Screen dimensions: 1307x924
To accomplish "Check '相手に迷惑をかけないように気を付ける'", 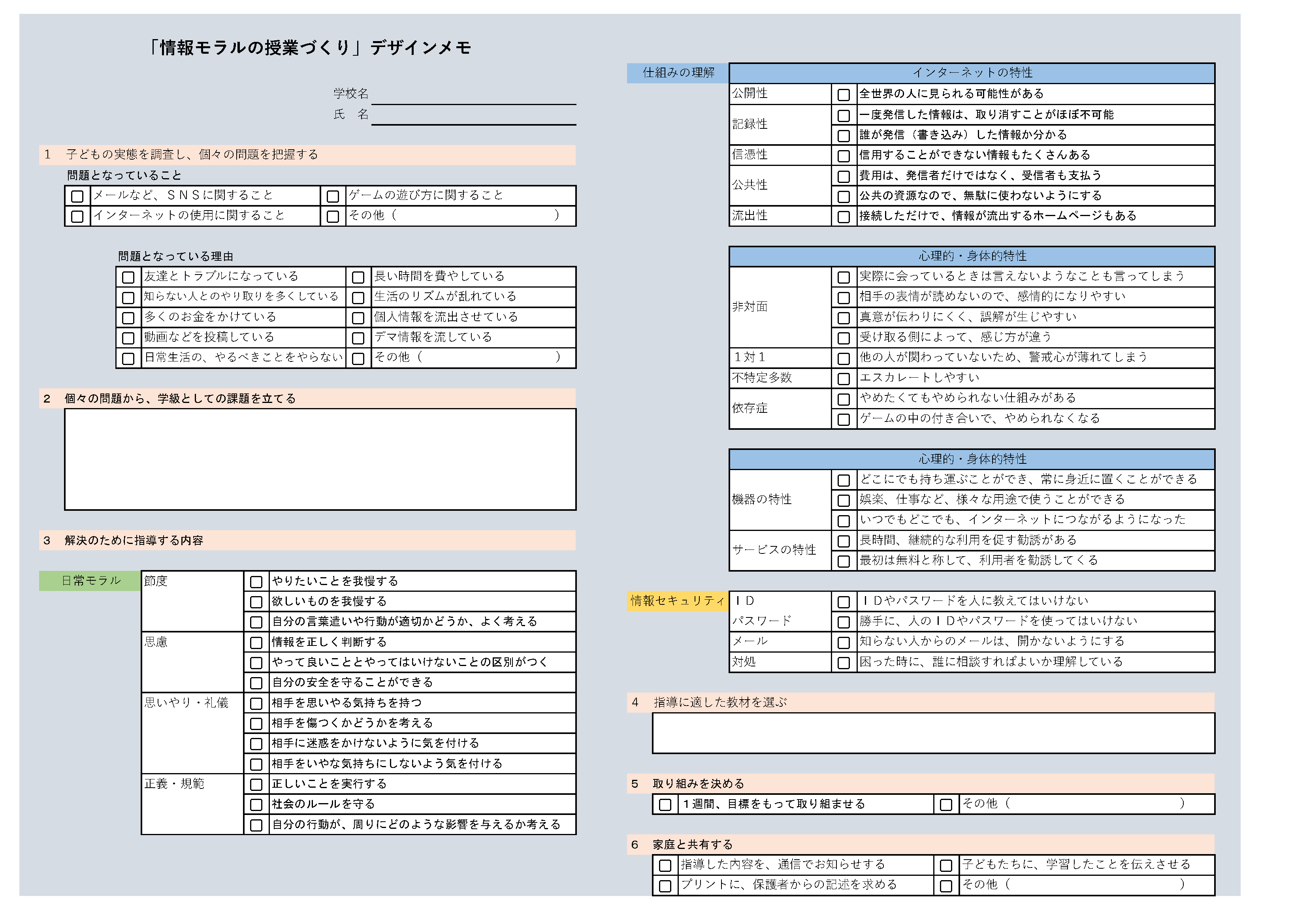I will click(x=257, y=744).
